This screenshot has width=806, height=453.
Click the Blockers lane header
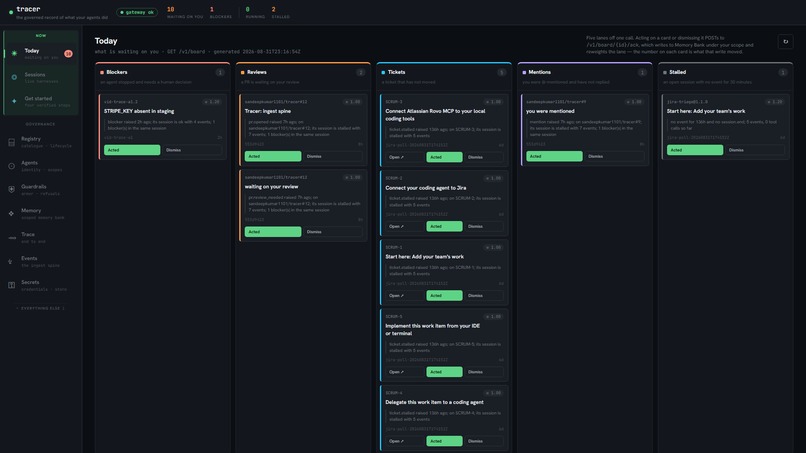click(162, 76)
